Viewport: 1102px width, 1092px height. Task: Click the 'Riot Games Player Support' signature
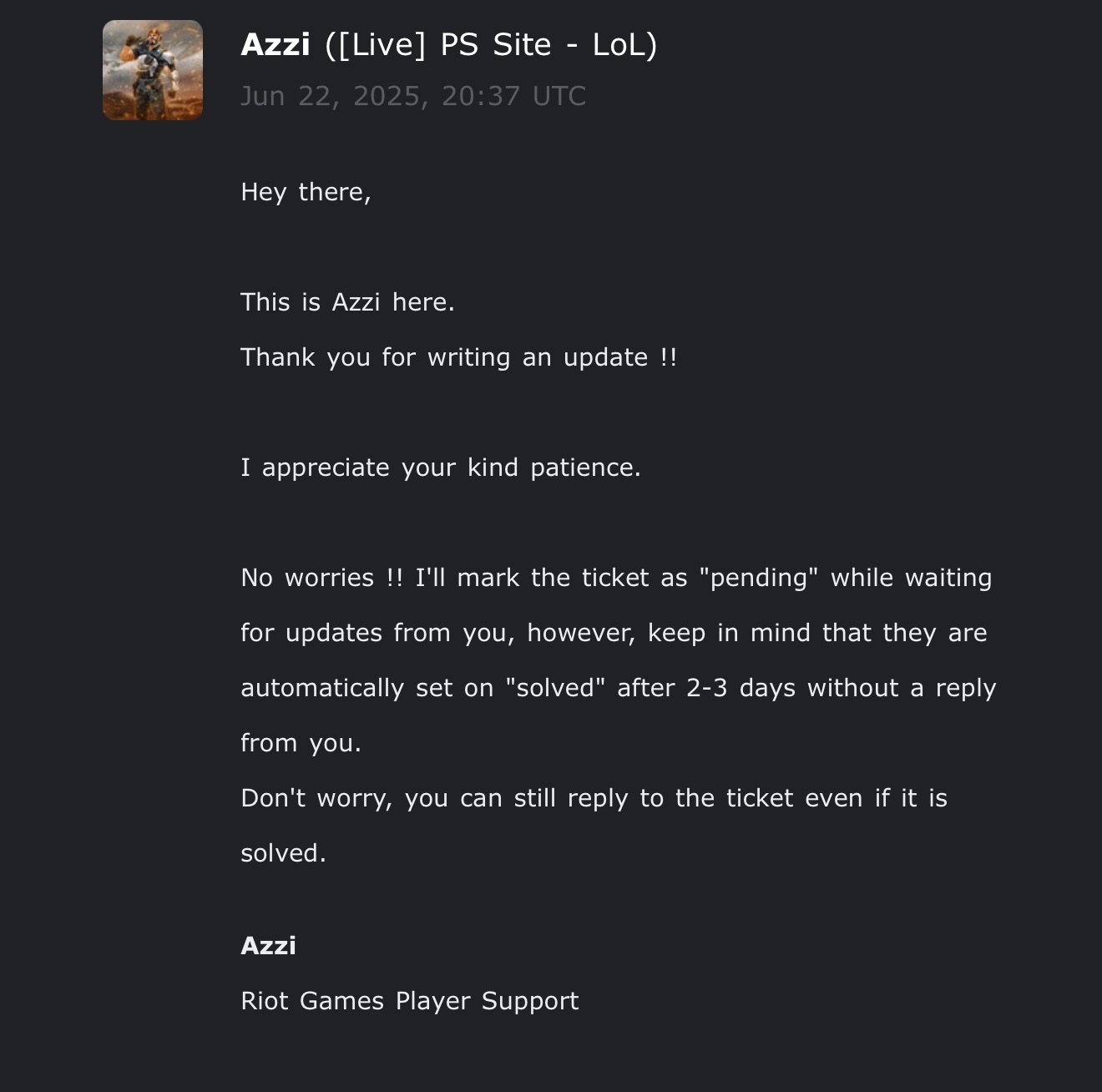tap(409, 1001)
